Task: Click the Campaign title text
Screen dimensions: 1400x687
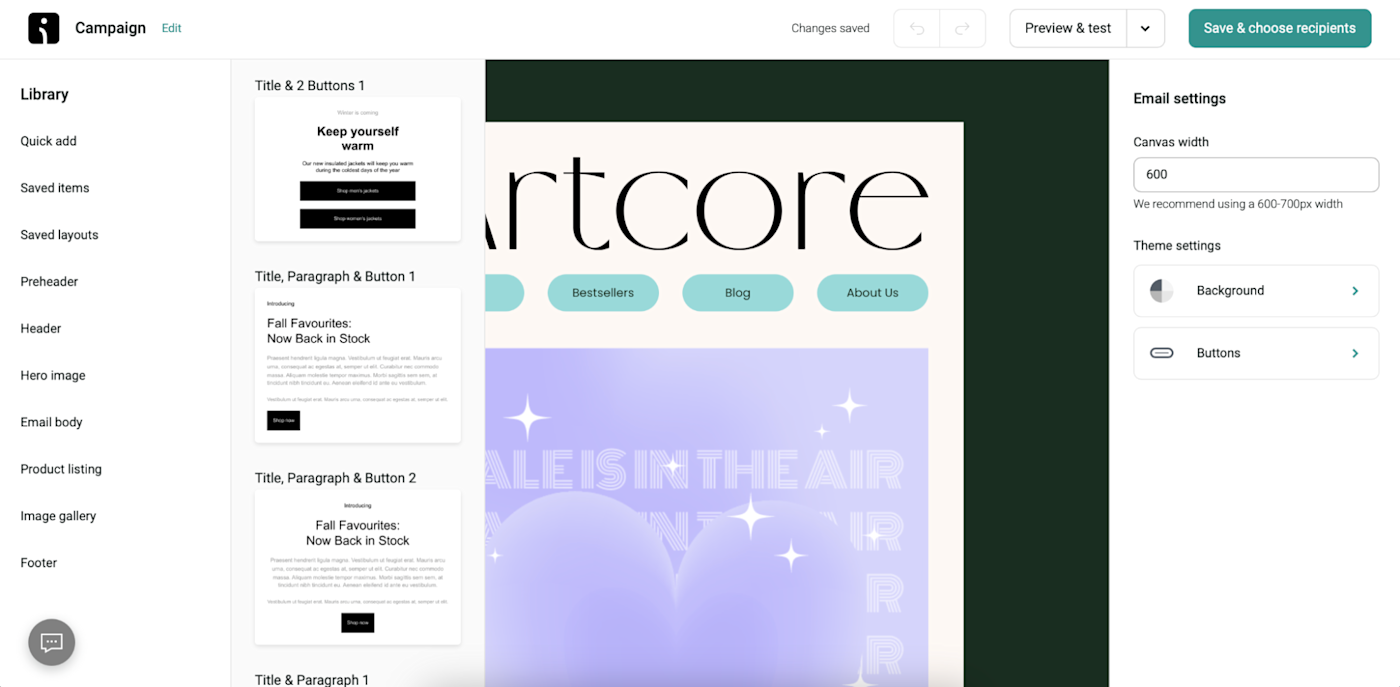Action: tap(110, 28)
